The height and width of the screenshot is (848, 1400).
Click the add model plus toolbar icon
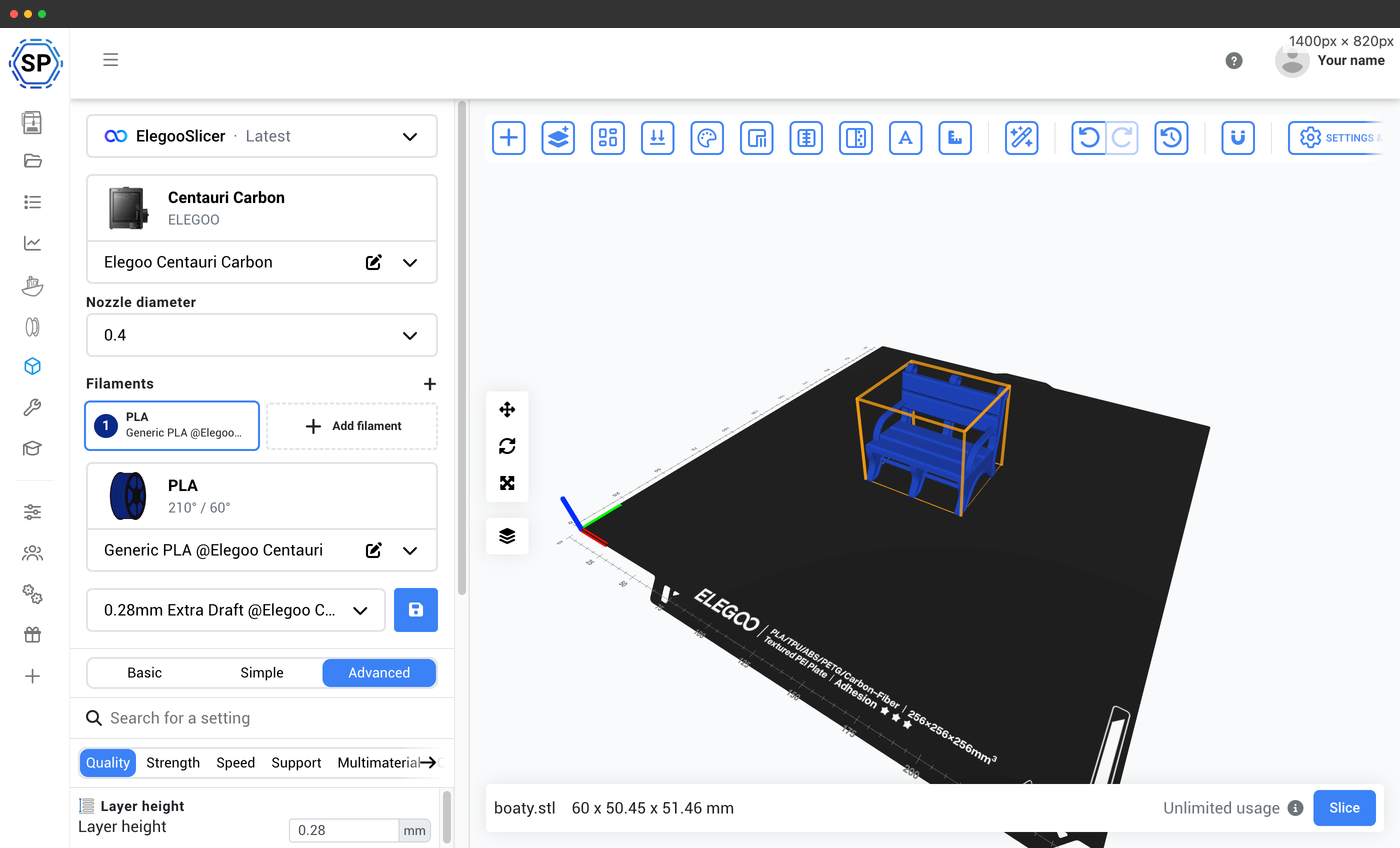[x=509, y=138]
